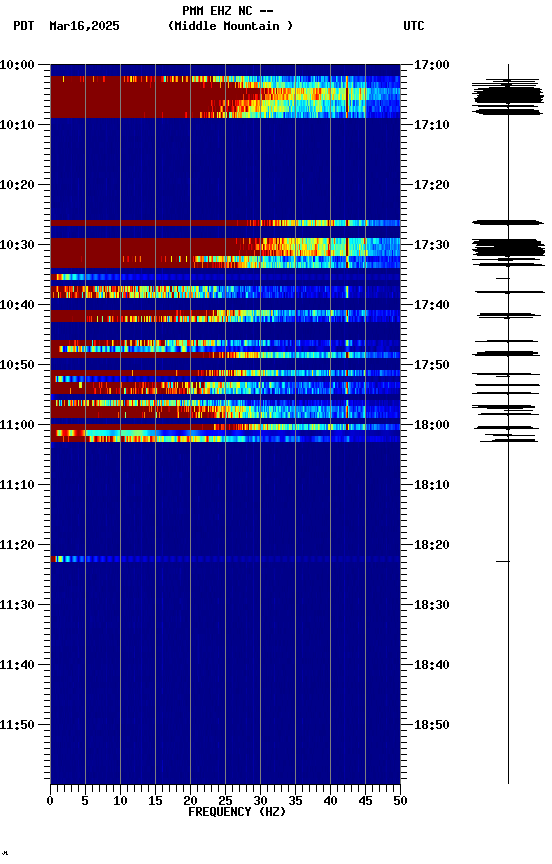Click the 11:20 PDT time label
This screenshot has height=864, width=552.
17,545
